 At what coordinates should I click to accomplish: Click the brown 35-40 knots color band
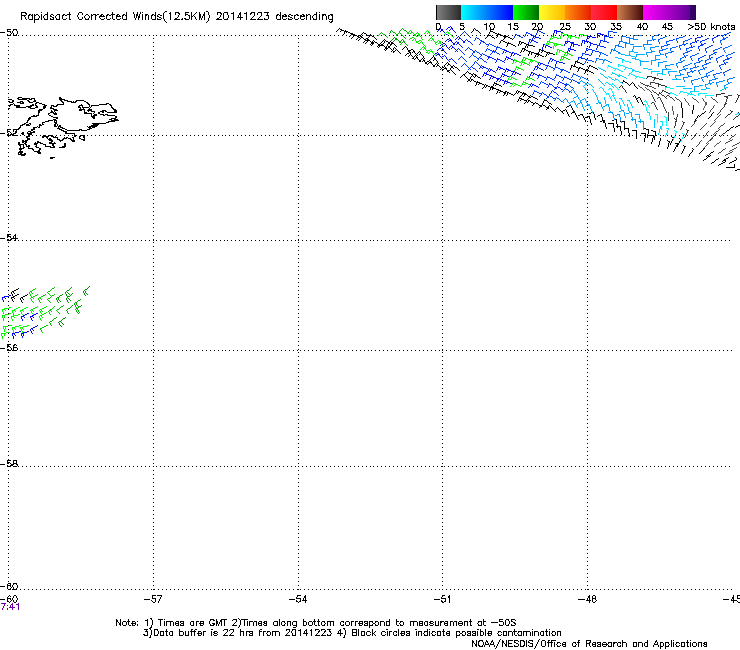pyautogui.click(x=630, y=12)
